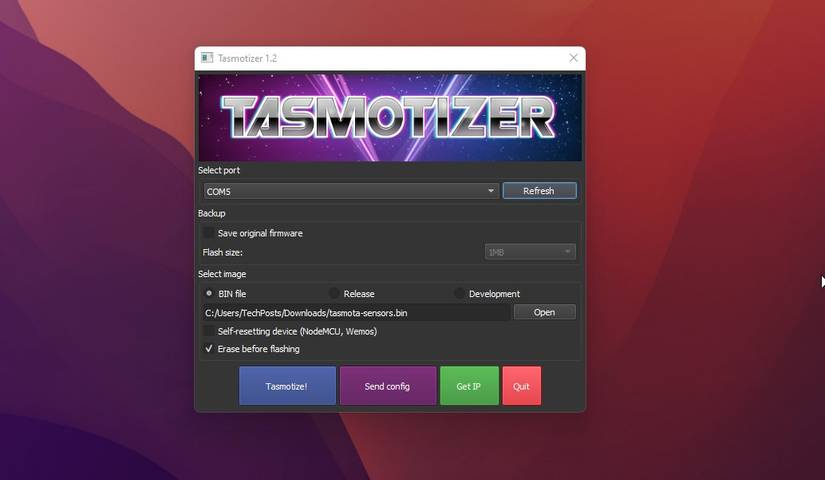Uncheck Erase before flashing

(x=209, y=348)
